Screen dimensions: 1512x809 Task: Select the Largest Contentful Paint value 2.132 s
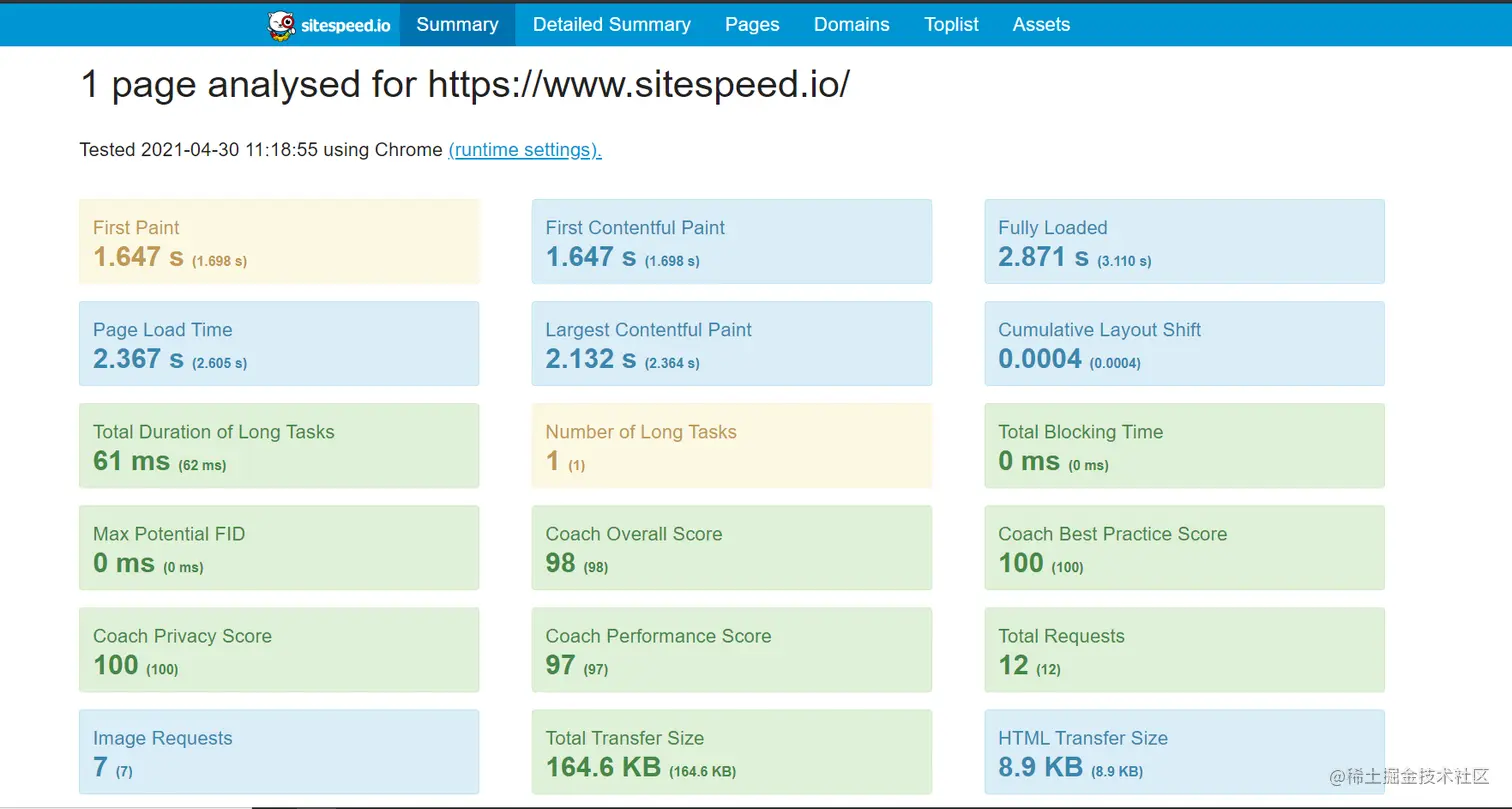[591, 359]
